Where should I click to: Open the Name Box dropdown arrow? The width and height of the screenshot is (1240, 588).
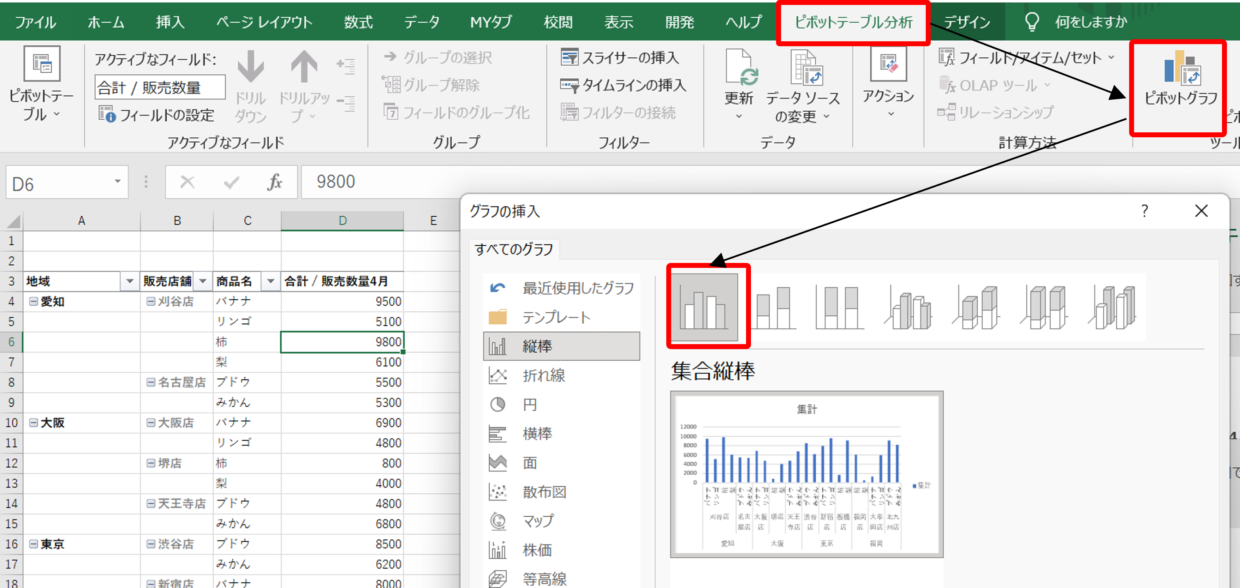[118, 182]
